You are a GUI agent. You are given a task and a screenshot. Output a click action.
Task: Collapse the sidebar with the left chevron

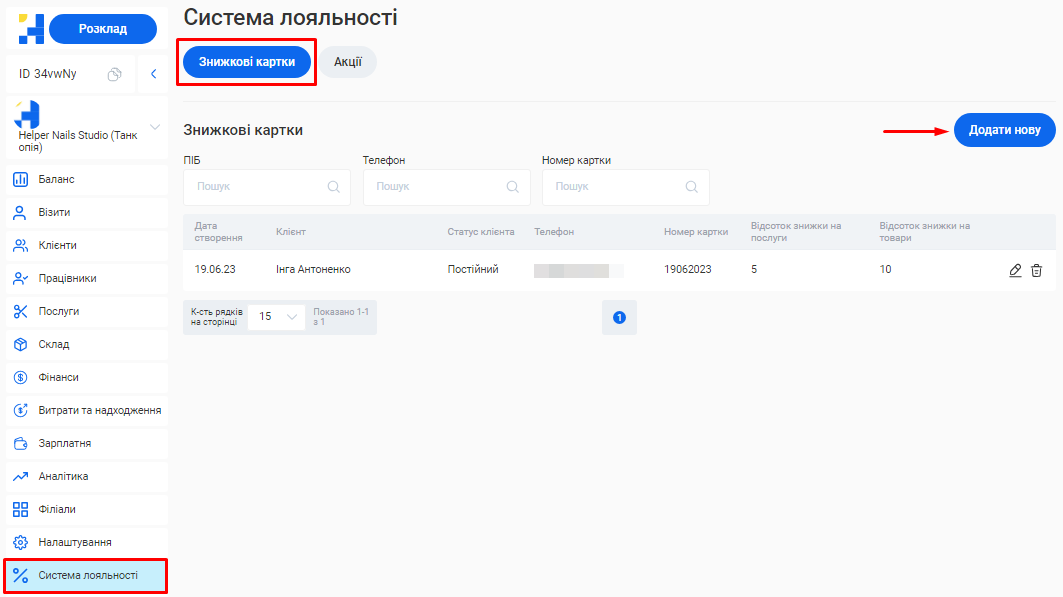point(153,74)
